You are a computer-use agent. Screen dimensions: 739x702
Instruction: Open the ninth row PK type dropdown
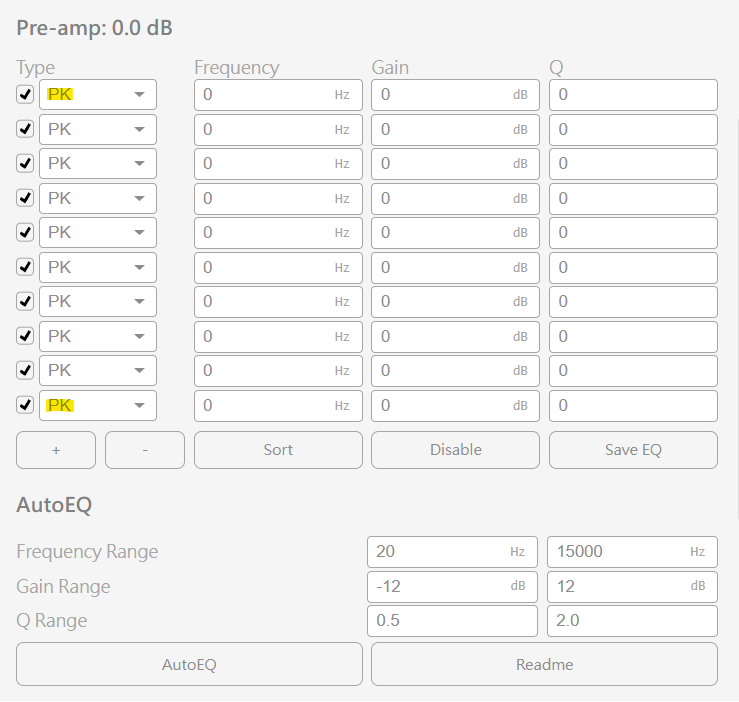[98, 371]
